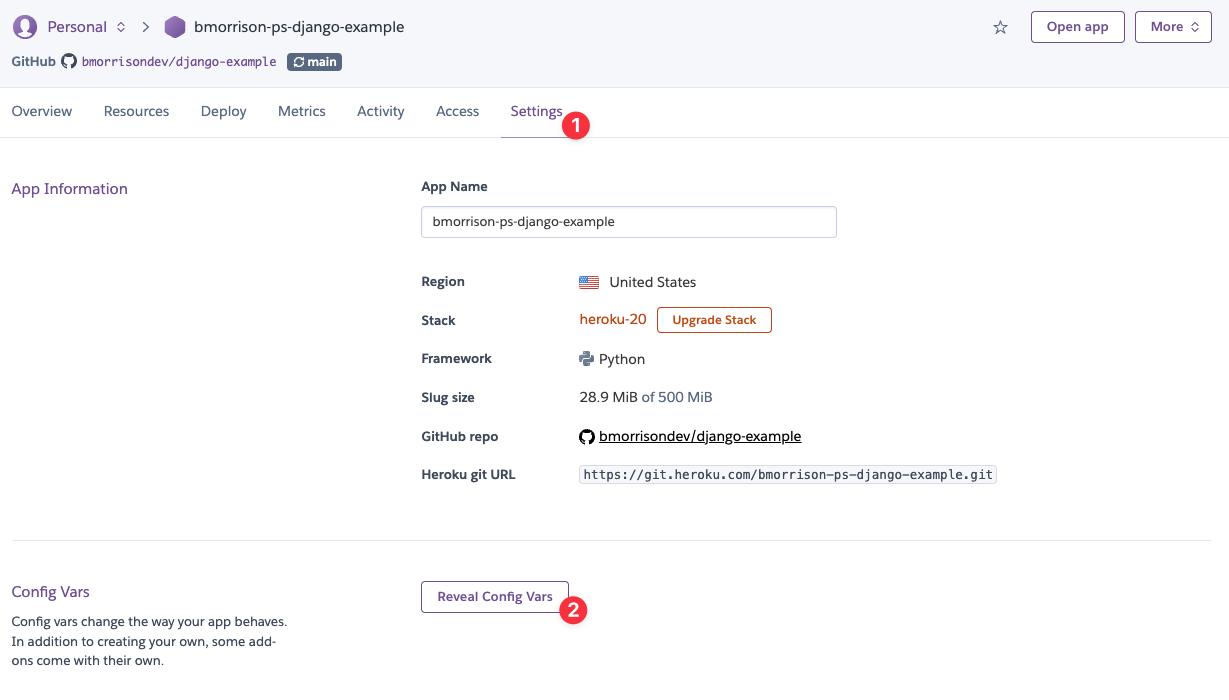The height and width of the screenshot is (700, 1229).
Task: Open the More actions dropdown
Action: [x=1172, y=27]
